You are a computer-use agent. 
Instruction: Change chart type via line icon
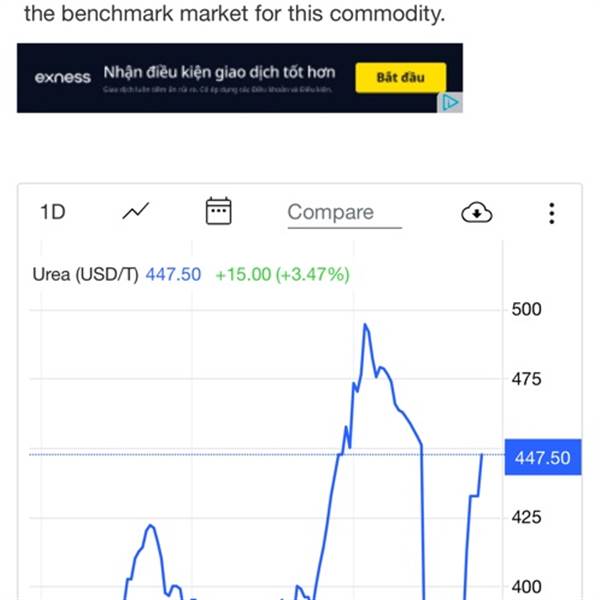tap(135, 211)
